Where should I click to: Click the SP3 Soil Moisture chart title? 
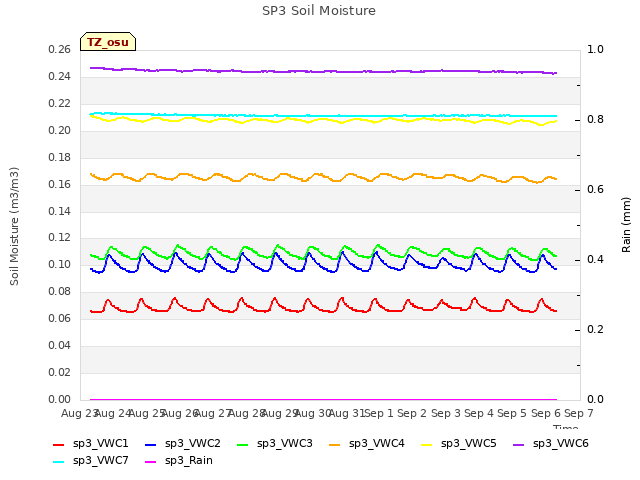tap(319, 11)
